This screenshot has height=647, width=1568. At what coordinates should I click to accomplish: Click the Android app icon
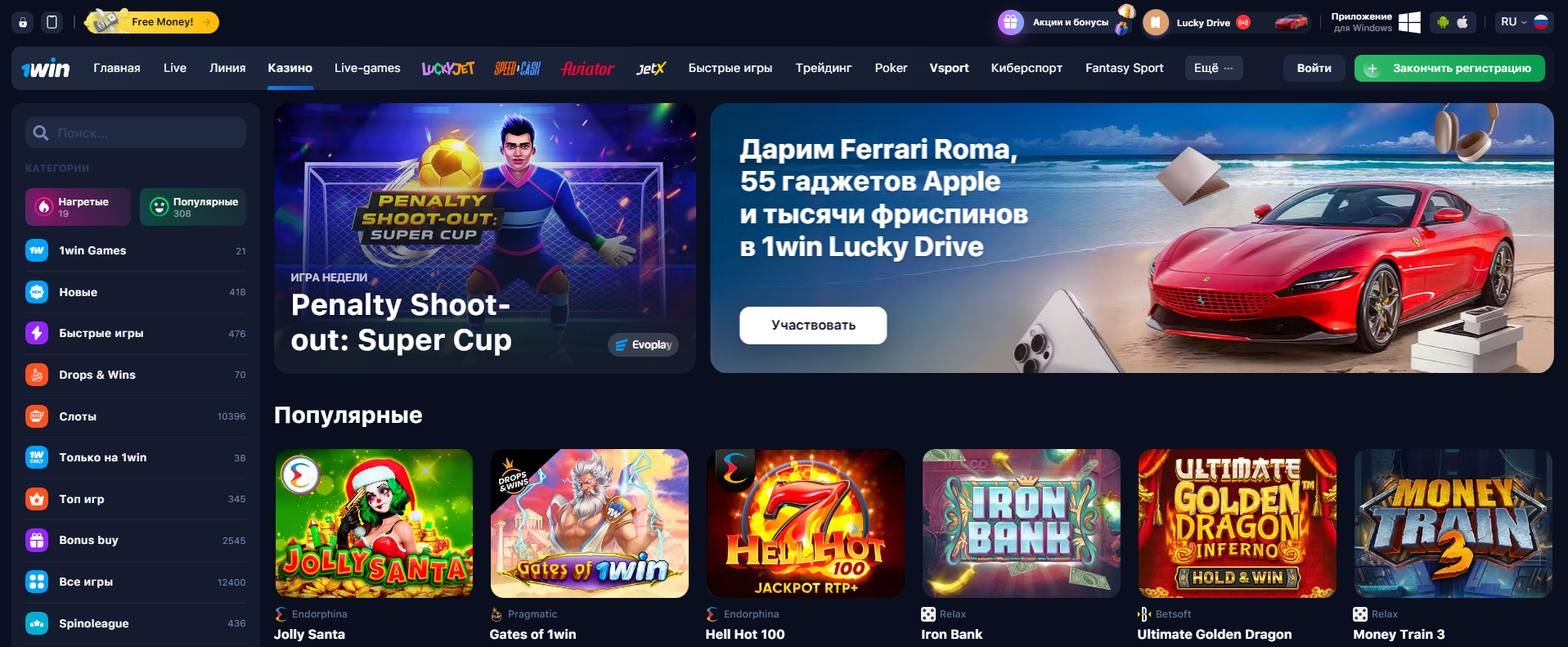(1443, 22)
